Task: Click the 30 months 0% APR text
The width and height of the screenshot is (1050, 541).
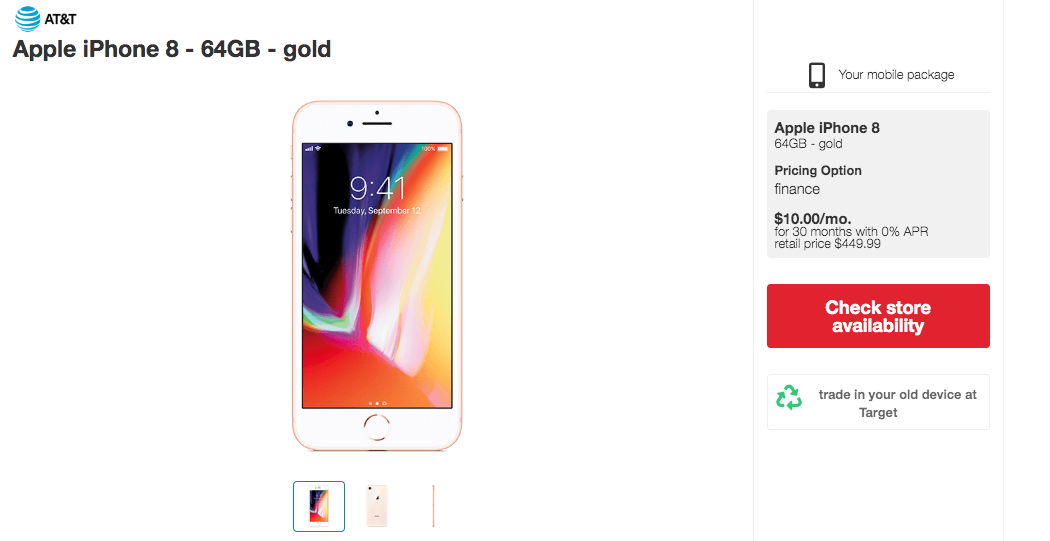Action: pyautogui.click(x=851, y=231)
